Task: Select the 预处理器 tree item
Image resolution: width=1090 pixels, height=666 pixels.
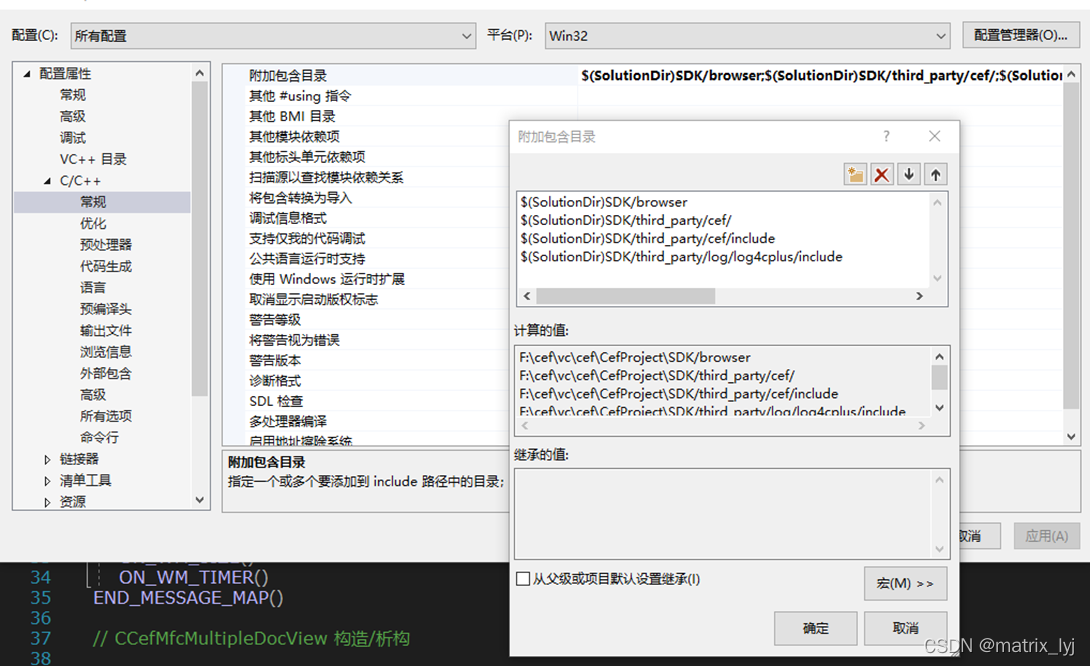Action: (x=106, y=245)
